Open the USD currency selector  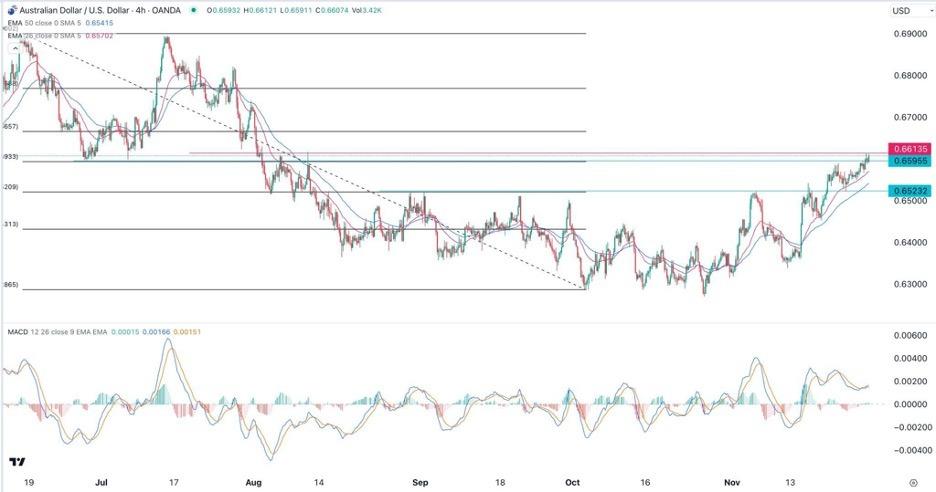point(902,11)
